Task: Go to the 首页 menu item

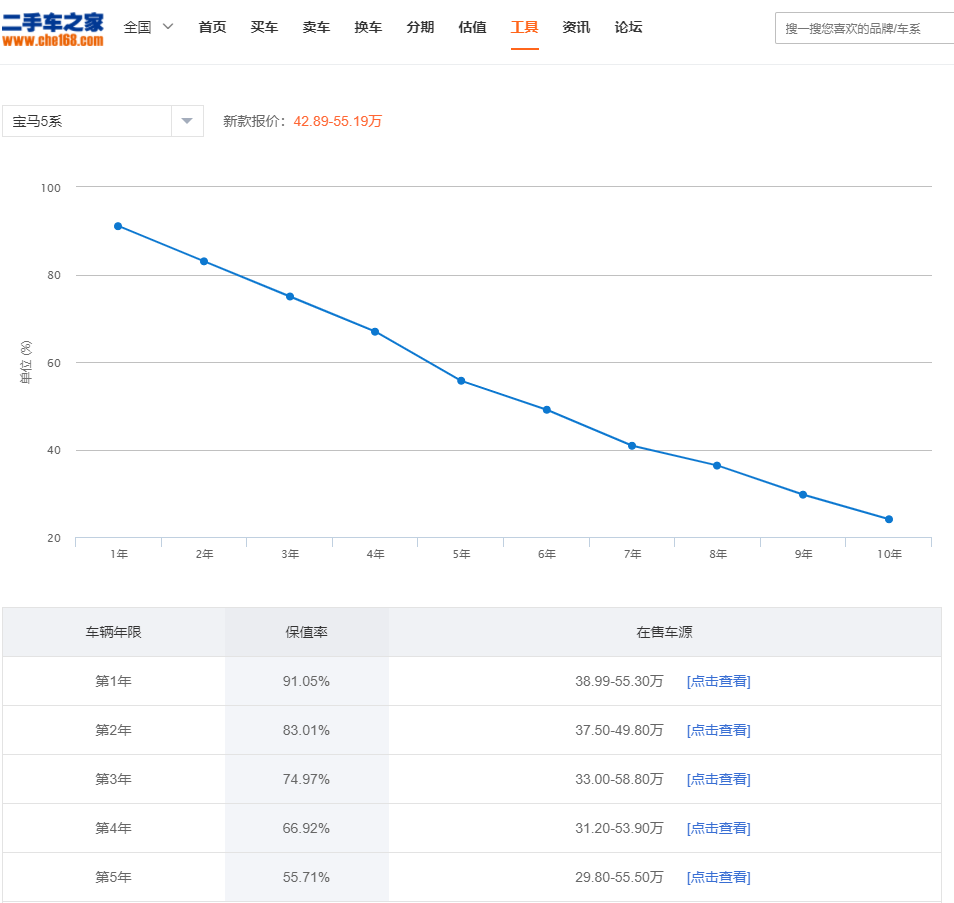Action: [x=212, y=27]
